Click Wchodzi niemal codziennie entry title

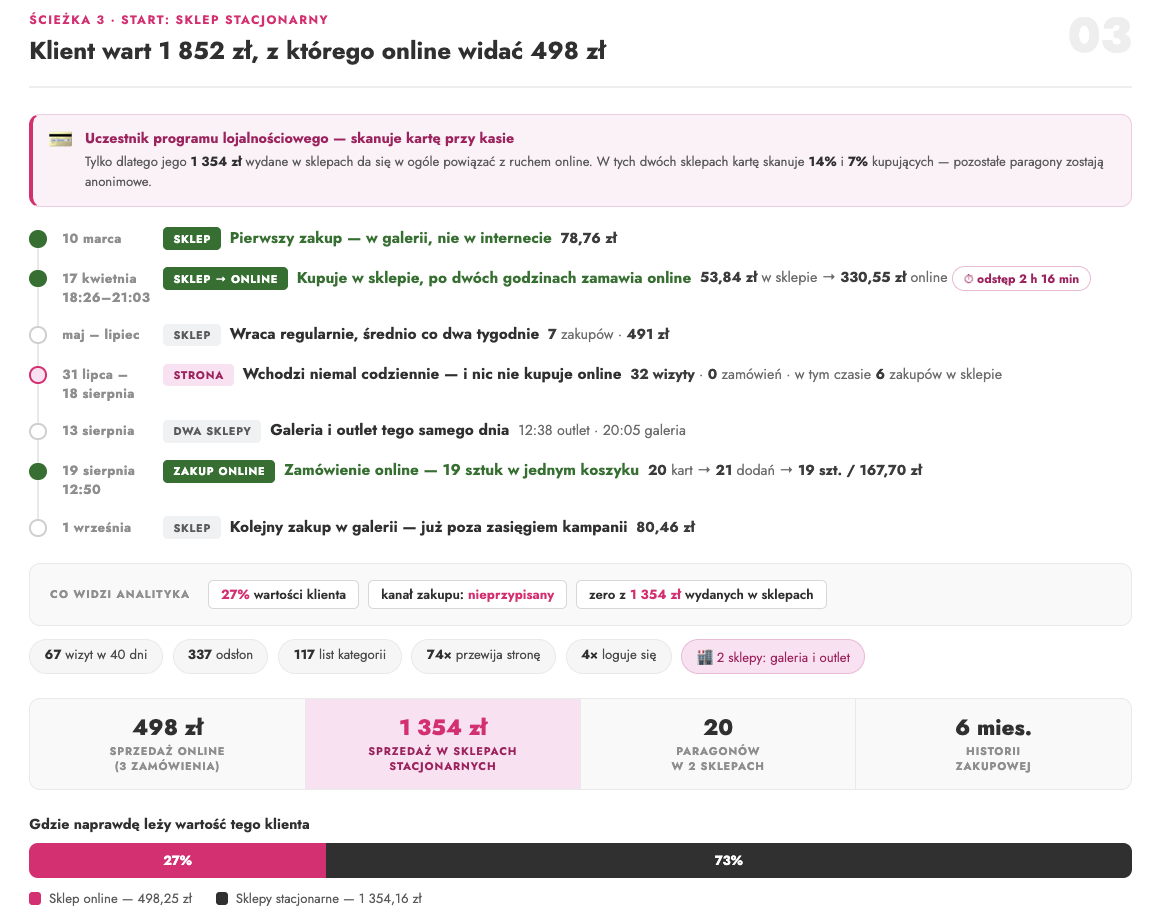pyautogui.click(x=432, y=374)
